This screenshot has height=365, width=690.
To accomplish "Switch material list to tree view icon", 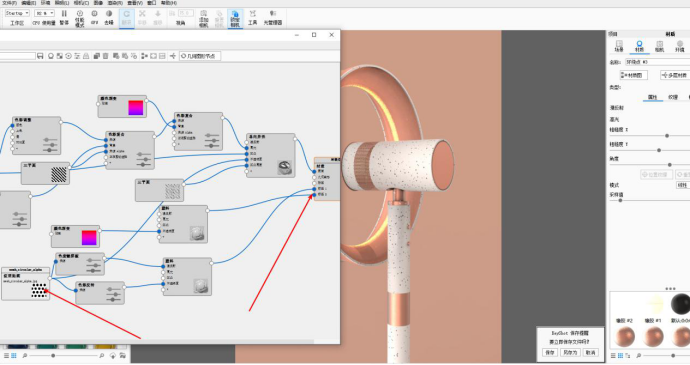I will coord(628,355).
